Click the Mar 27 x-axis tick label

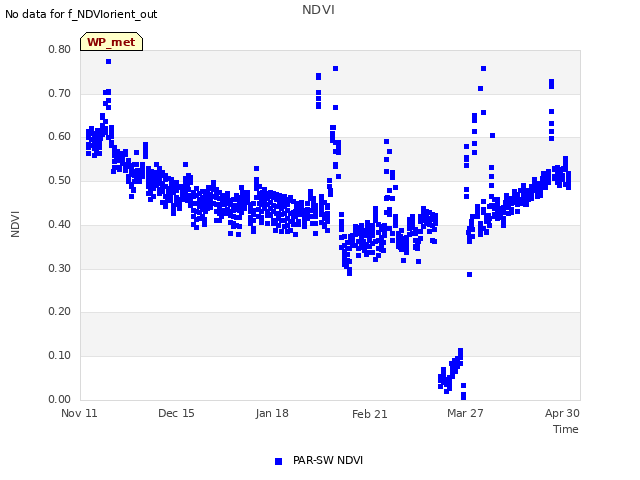[465, 413]
